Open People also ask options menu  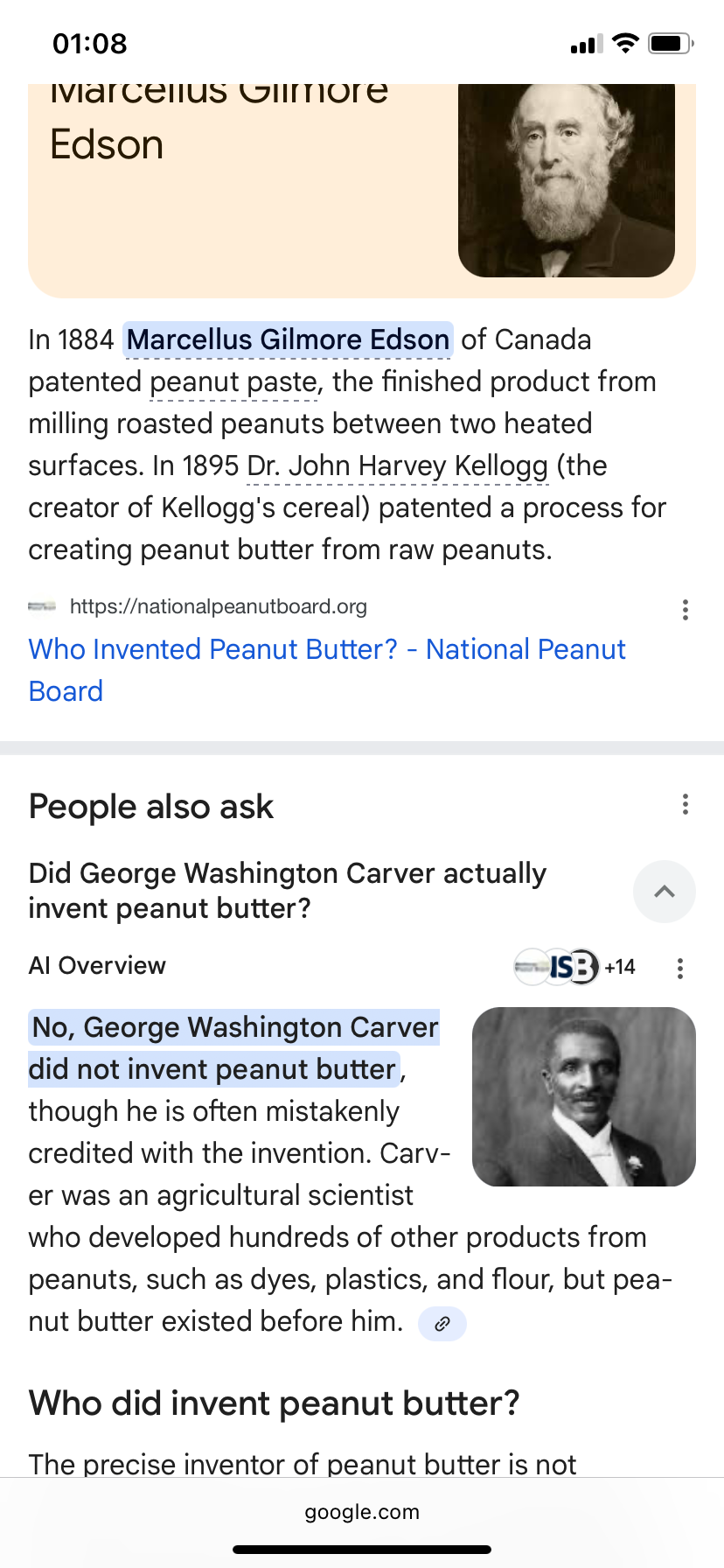tap(685, 804)
